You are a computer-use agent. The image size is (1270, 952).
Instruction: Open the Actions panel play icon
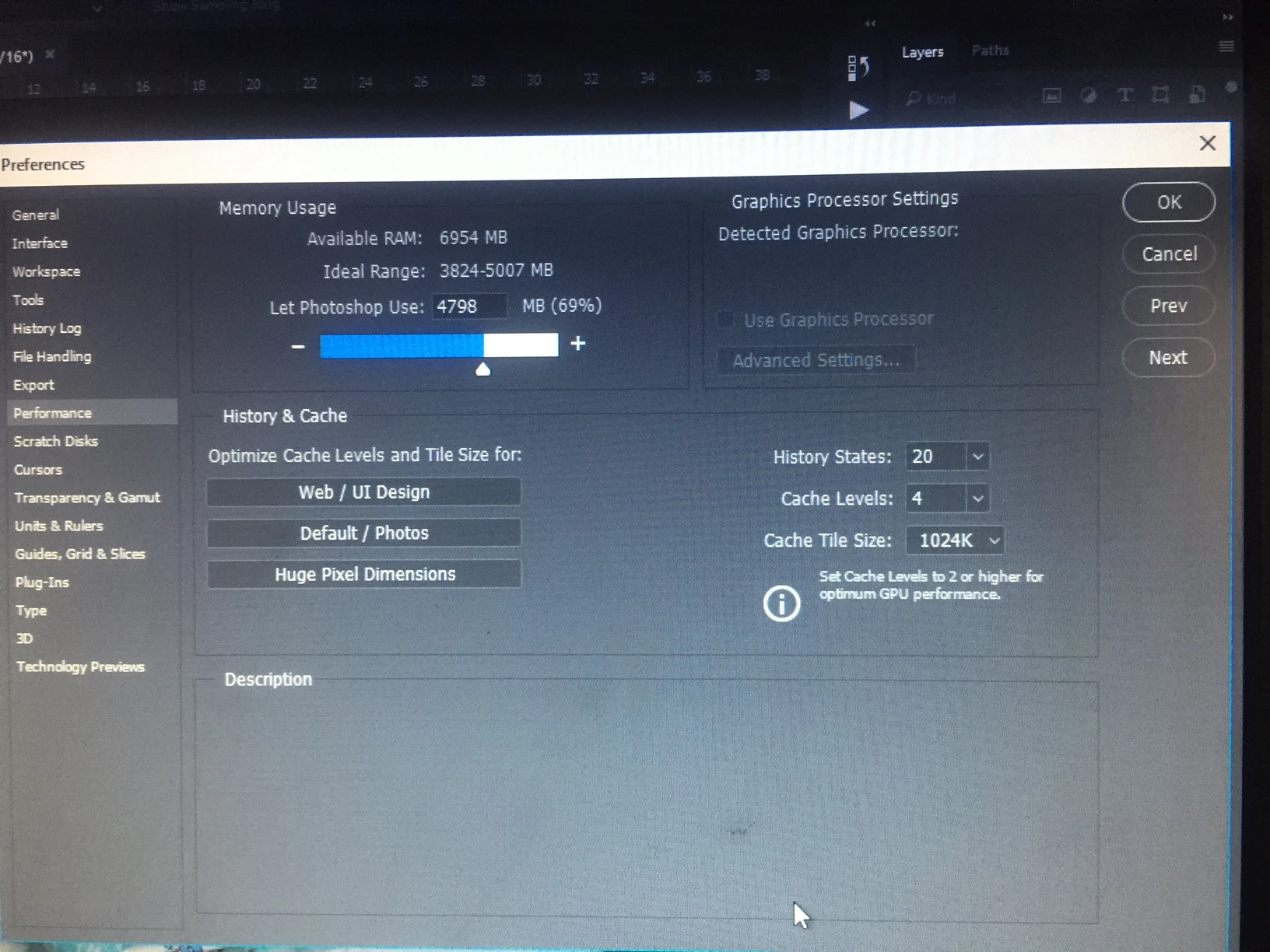[858, 110]
